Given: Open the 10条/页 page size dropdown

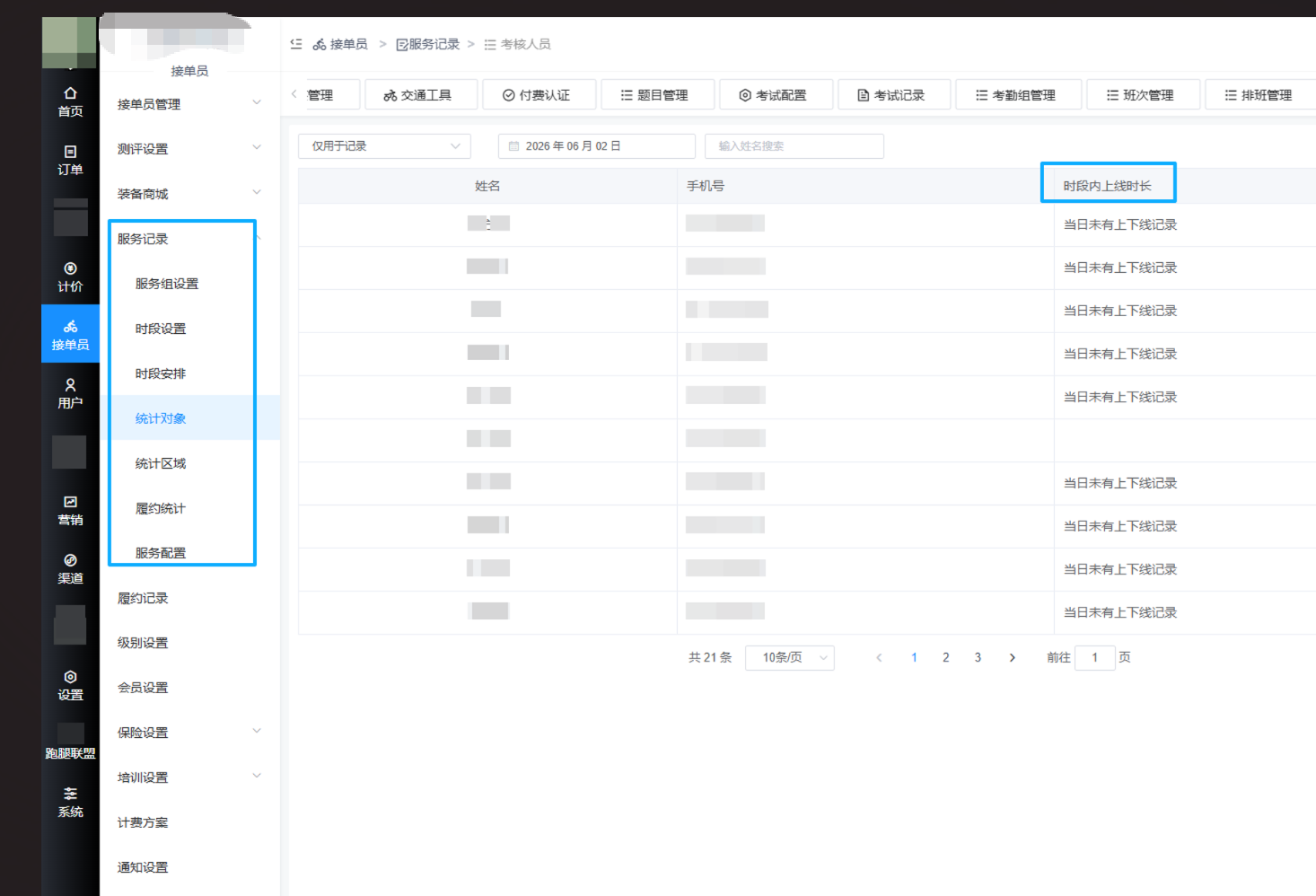Looking at the screenshot, I should (x=790, y=658).
